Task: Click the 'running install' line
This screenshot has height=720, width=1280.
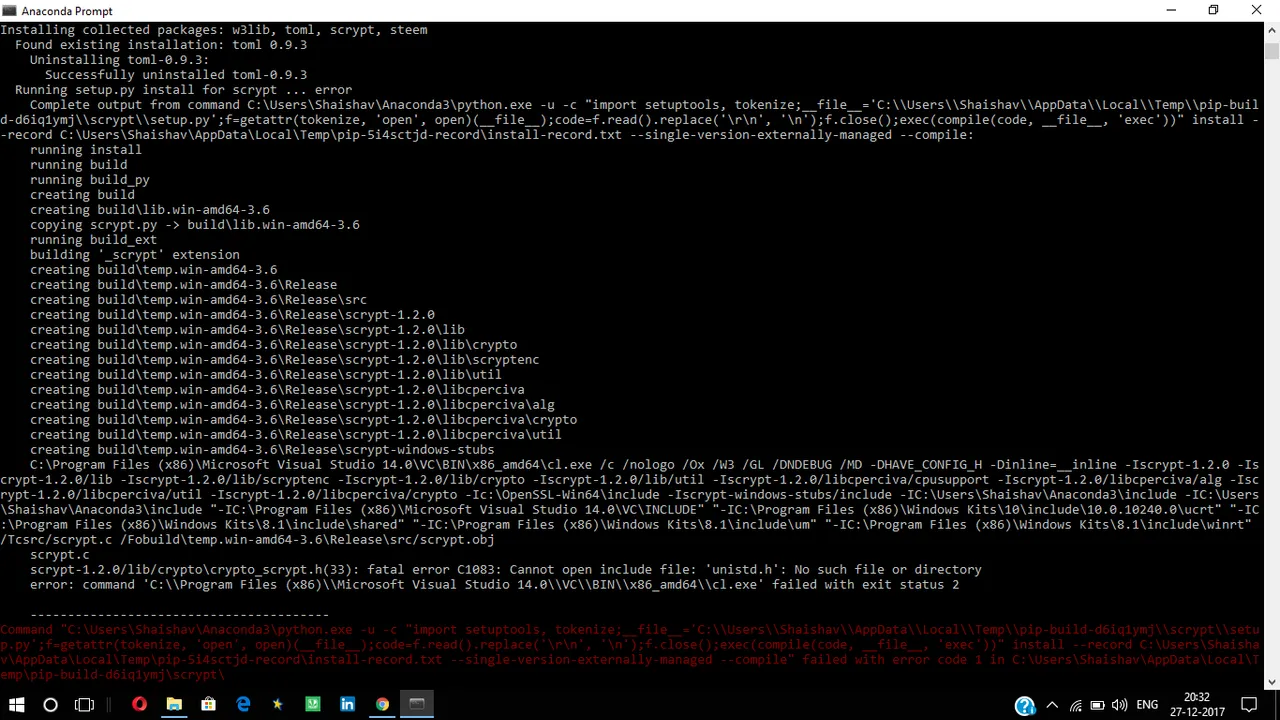Action: 86,150
